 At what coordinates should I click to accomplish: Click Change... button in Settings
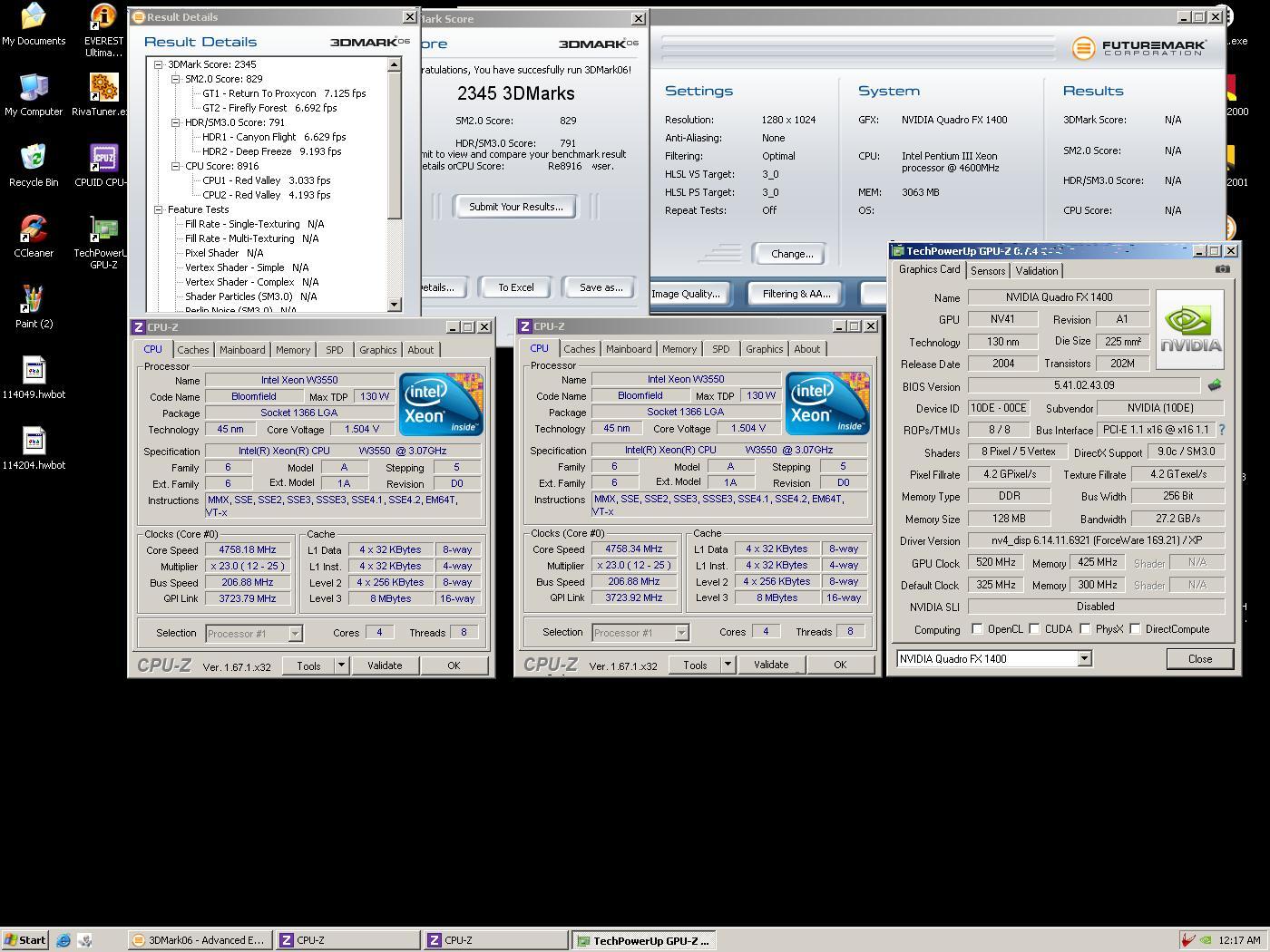[792, 254]
